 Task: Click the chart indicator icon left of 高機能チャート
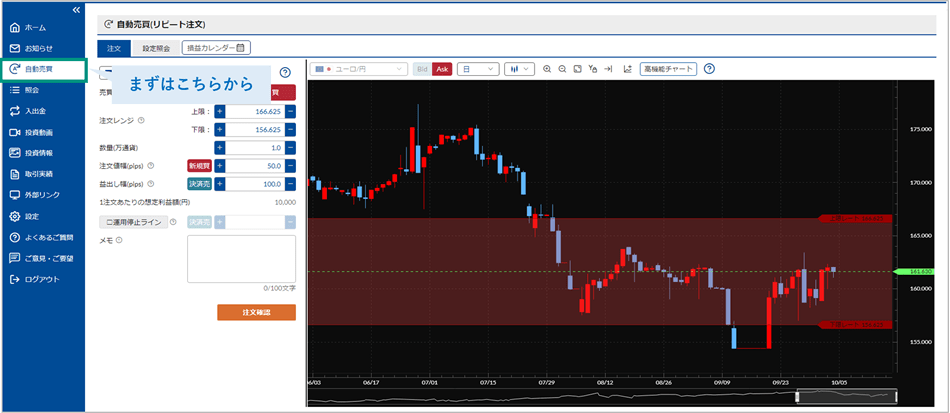(x=627, y=69)
